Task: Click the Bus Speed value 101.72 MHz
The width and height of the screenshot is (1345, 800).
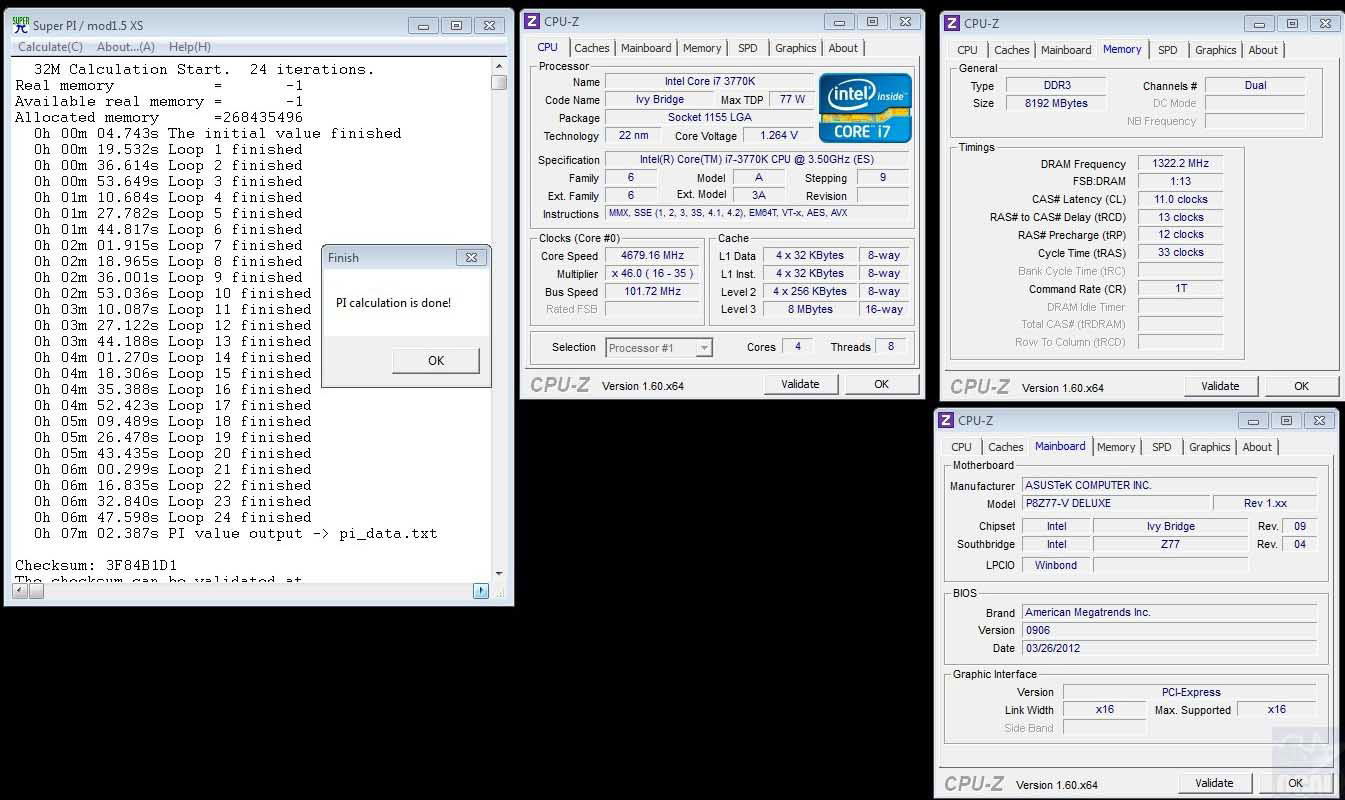Action: (652, 292)
